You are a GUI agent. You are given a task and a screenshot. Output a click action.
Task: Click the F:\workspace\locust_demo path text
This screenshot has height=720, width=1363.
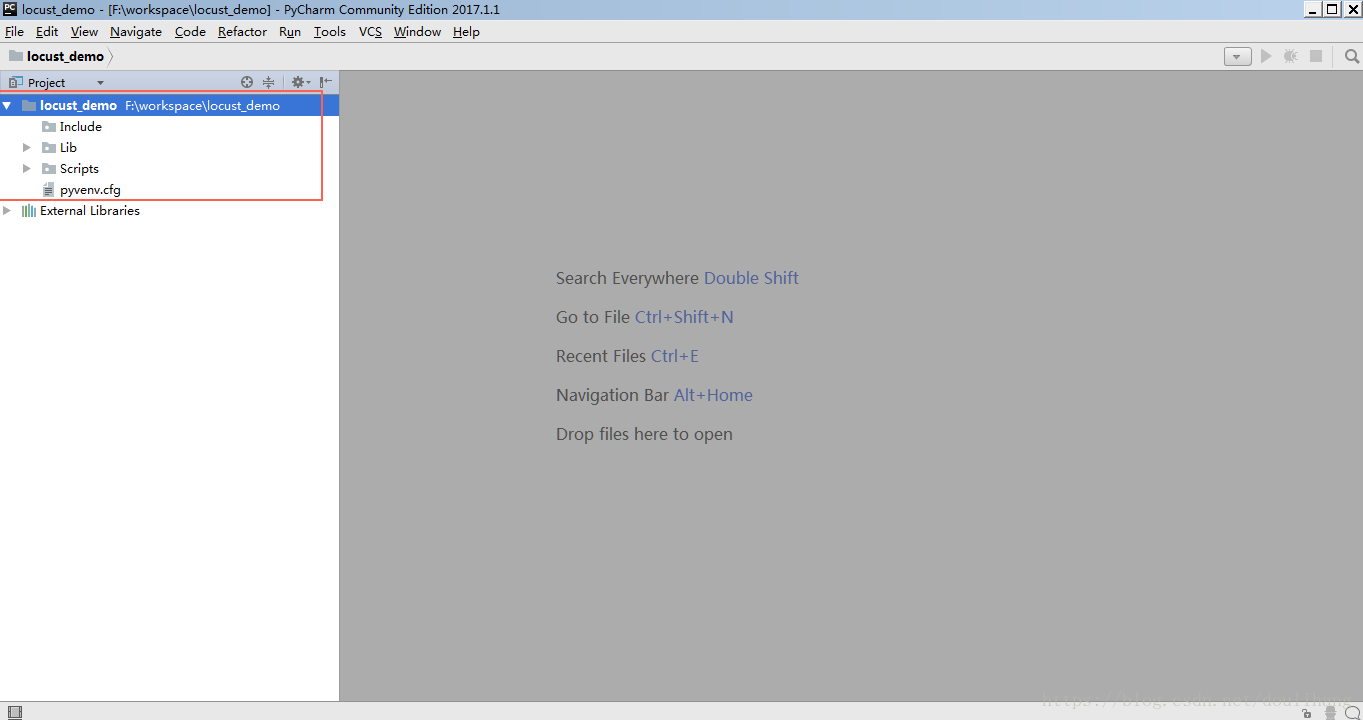coord(202,105)
